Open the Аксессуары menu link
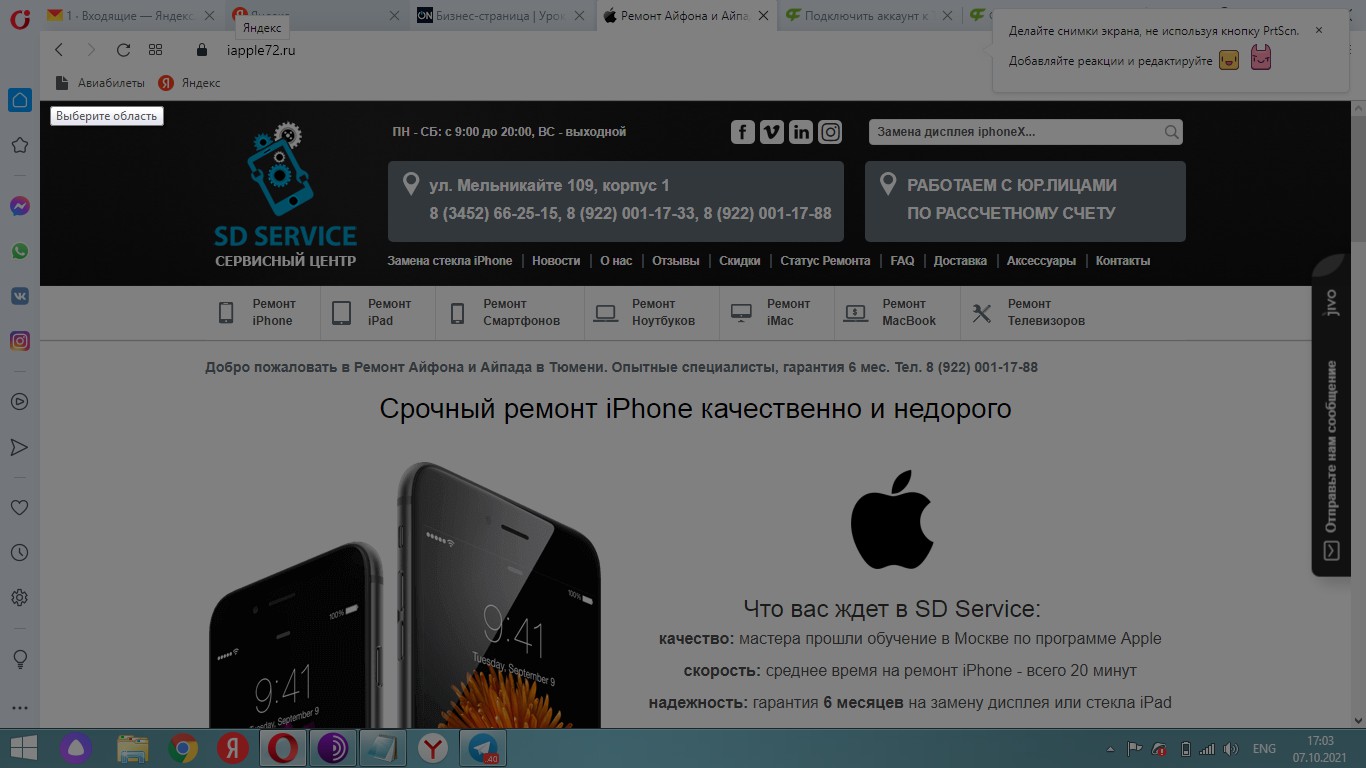 (1041, 261)
